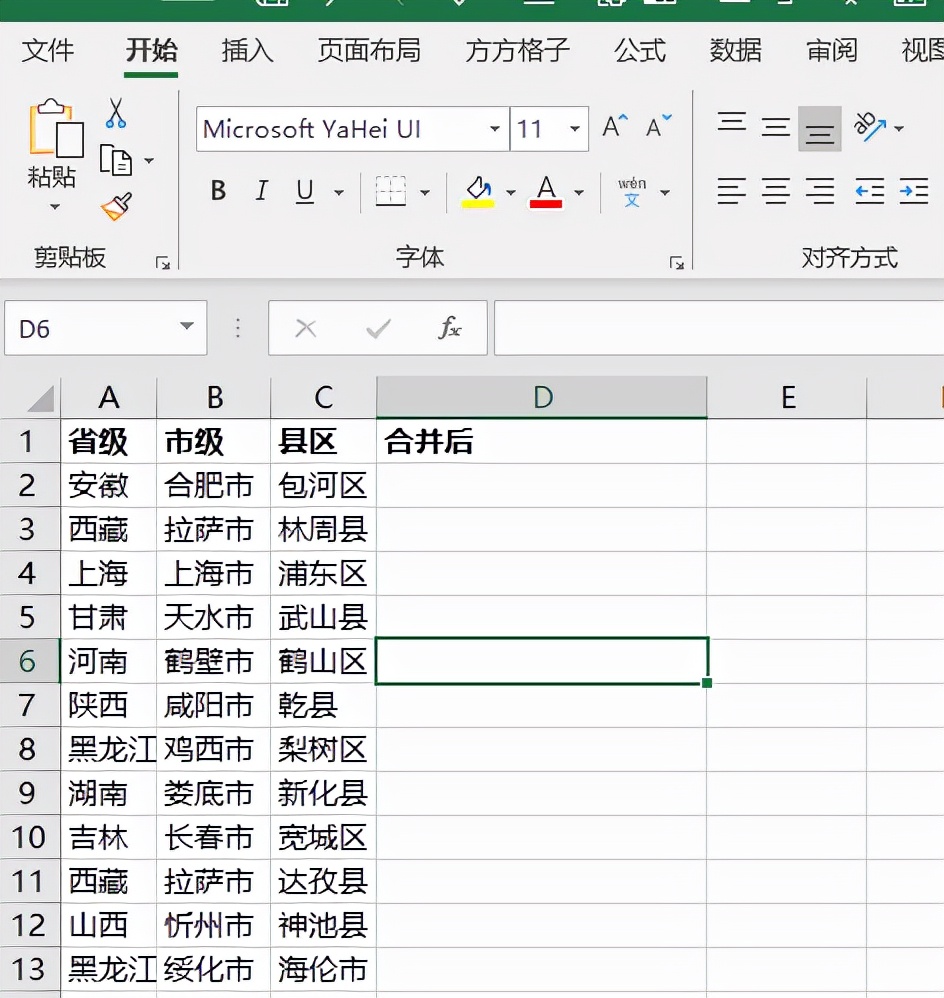Open phonetic guide dropdown arrow
This screenshot has height=998, width=944.
coord(665,192)
